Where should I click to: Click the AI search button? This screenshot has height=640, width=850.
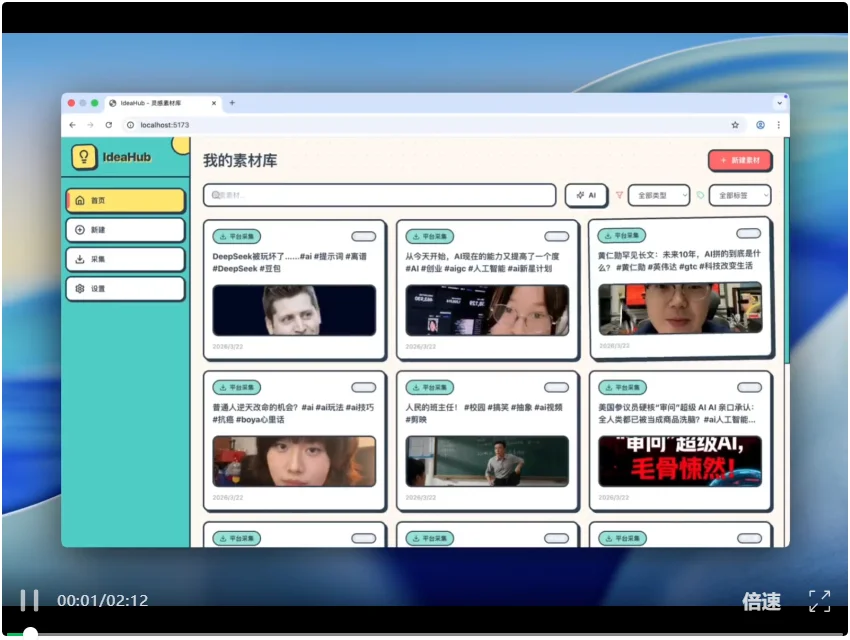(x=586, y=196)
